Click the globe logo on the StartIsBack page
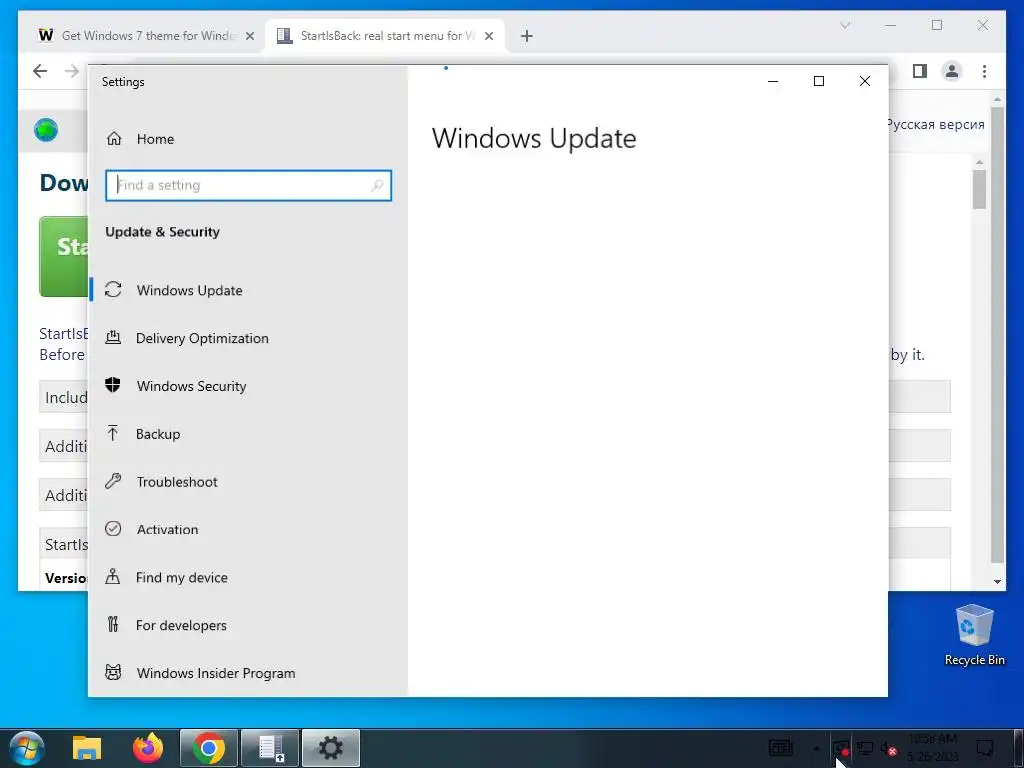The width and height of the screenshot is (1024, 768). click(x=46, y=130)
